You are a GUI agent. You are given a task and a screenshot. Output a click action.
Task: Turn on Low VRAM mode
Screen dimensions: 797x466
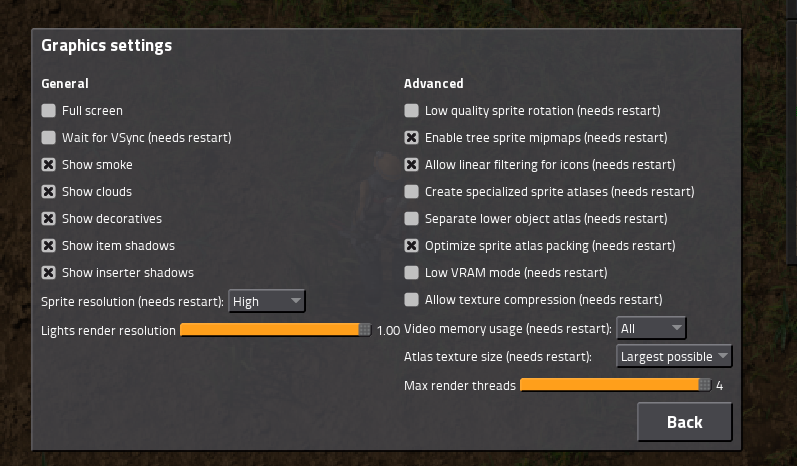(411, 273)
